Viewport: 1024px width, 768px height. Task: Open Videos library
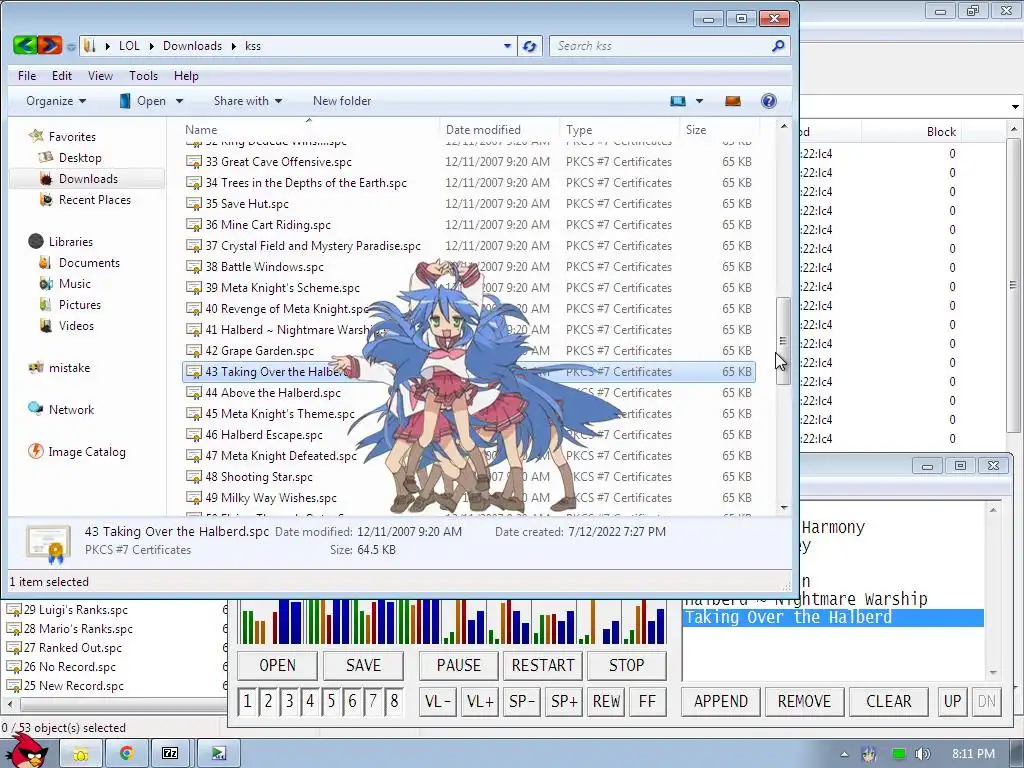tap(76, 325)
